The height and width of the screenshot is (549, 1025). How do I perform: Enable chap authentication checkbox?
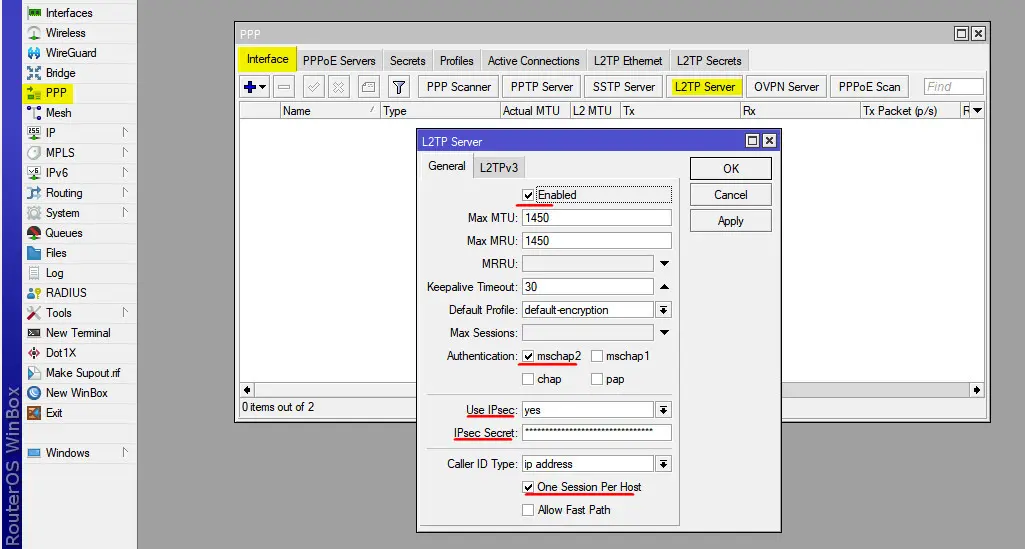pyautogui.click(x=528, y=379)
